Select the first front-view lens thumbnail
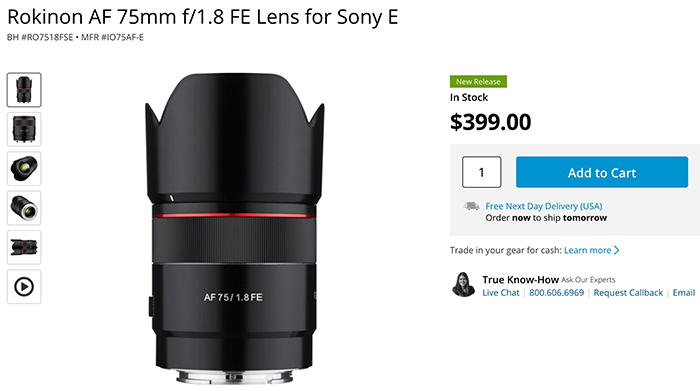 click(x=24, y=90)
